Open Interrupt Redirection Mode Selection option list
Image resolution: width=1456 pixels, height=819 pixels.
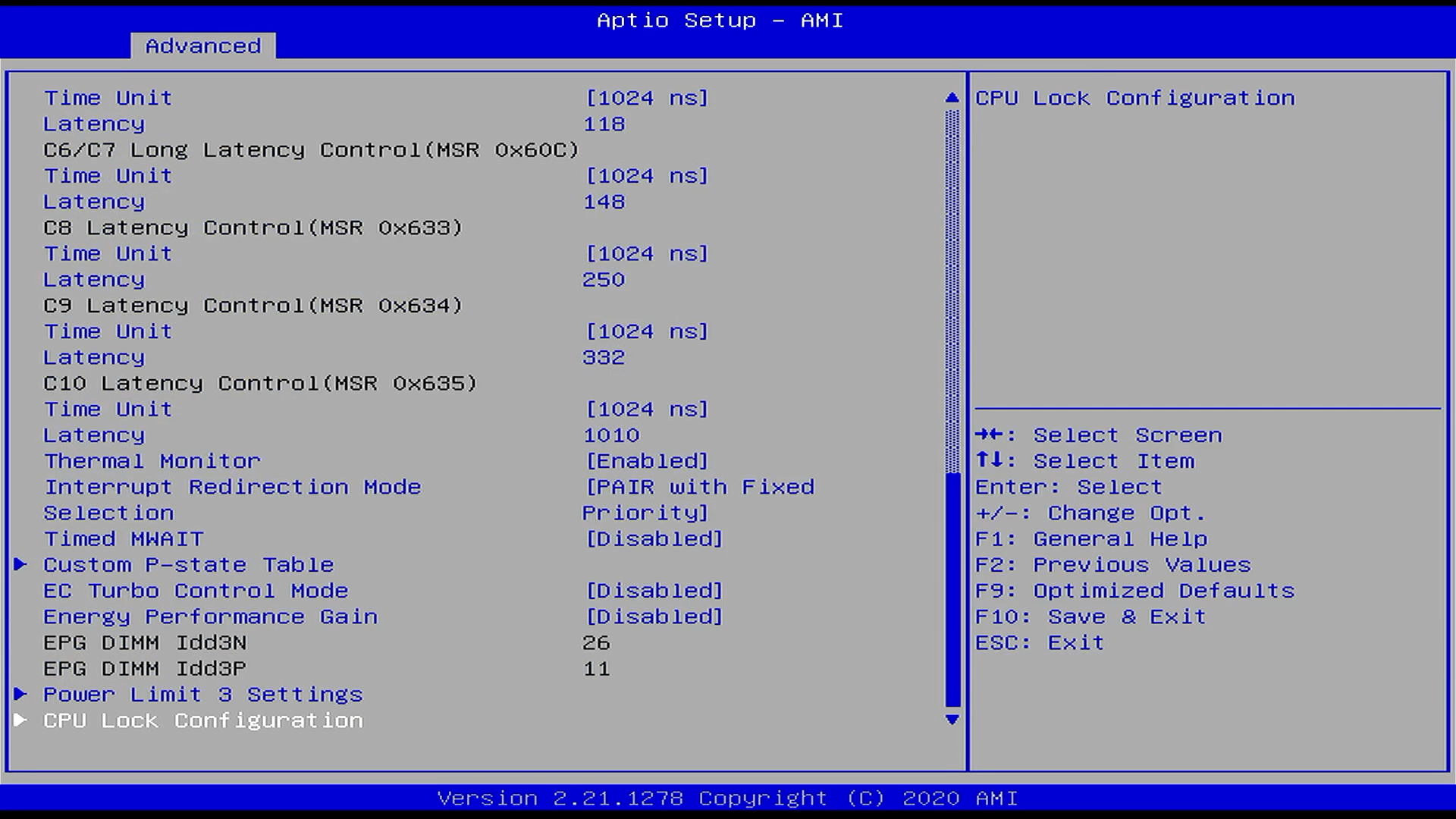point(698,500)
